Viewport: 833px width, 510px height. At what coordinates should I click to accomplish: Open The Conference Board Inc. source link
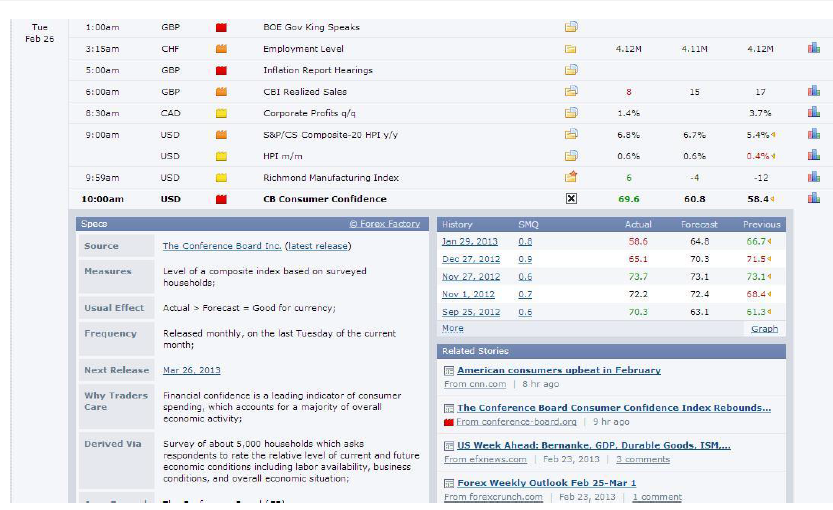(x=222, y=246)
